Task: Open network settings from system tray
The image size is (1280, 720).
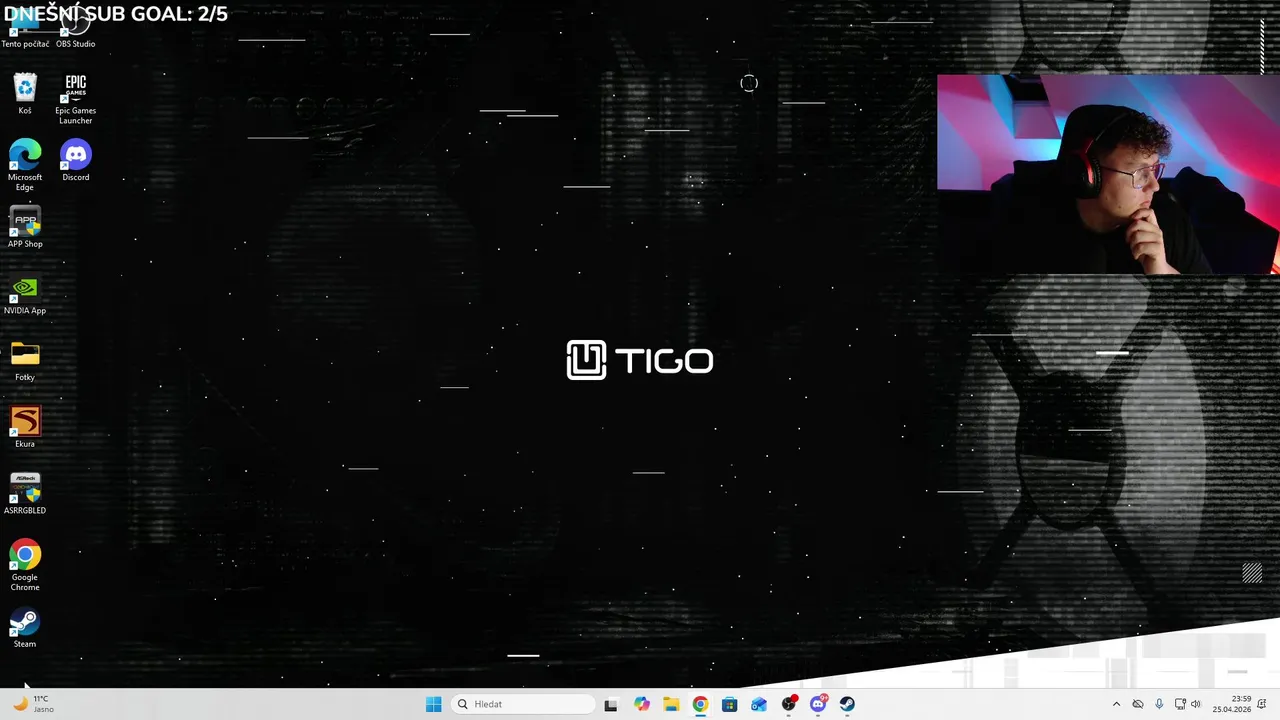Action: 1180,704
